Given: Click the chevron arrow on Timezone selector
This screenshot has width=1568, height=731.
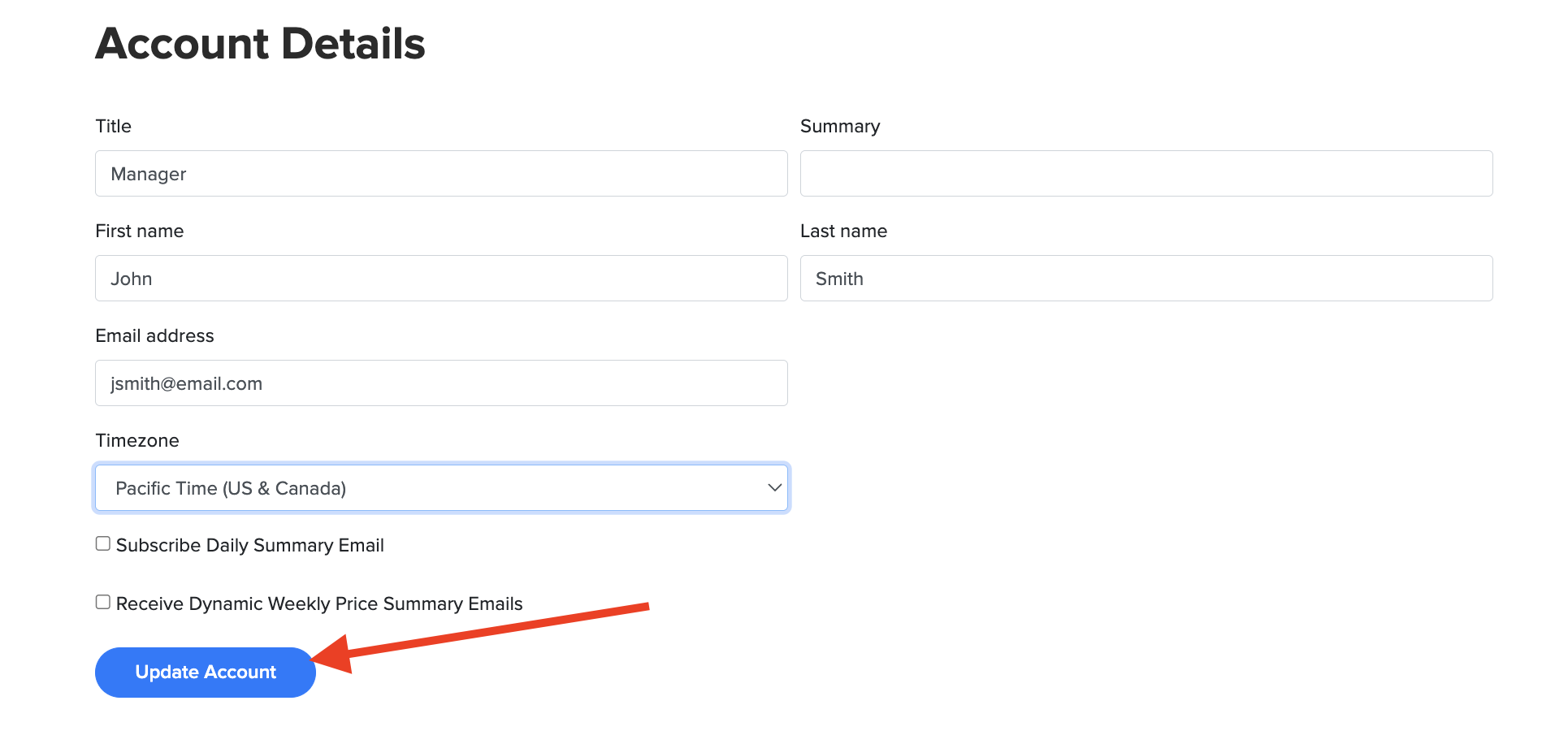Looking at the screenshot, I should [774, 488].
